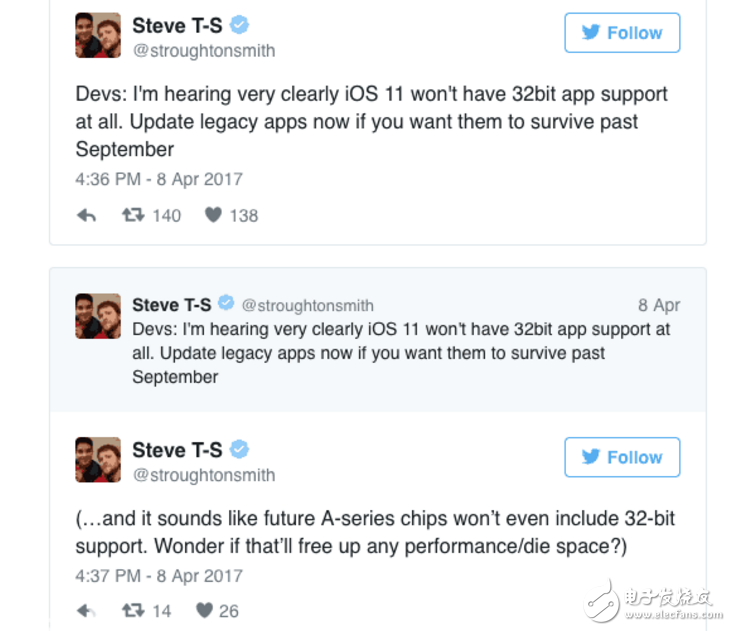Screen dimensions: 731x631
Task: Click verified badge on bottom Steve T-S
Action: (x=239, y=449)
